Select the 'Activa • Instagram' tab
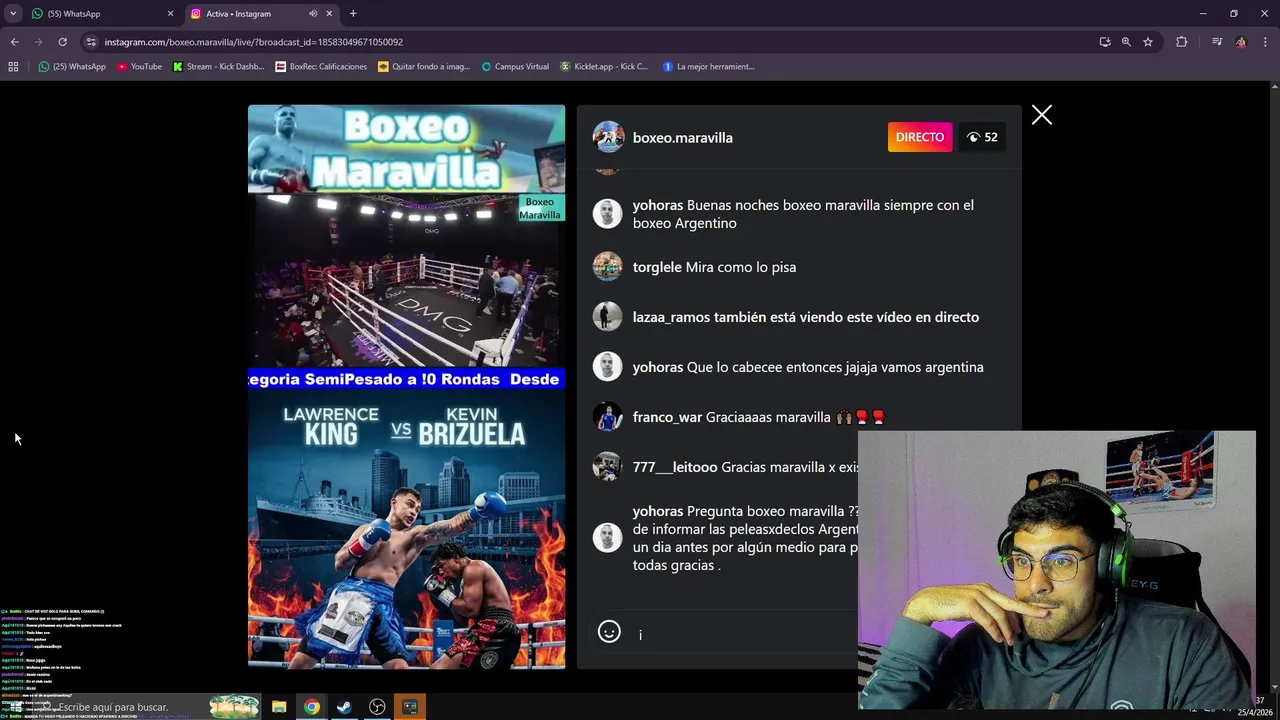1280x720 pixels. [x=260, y=14]
